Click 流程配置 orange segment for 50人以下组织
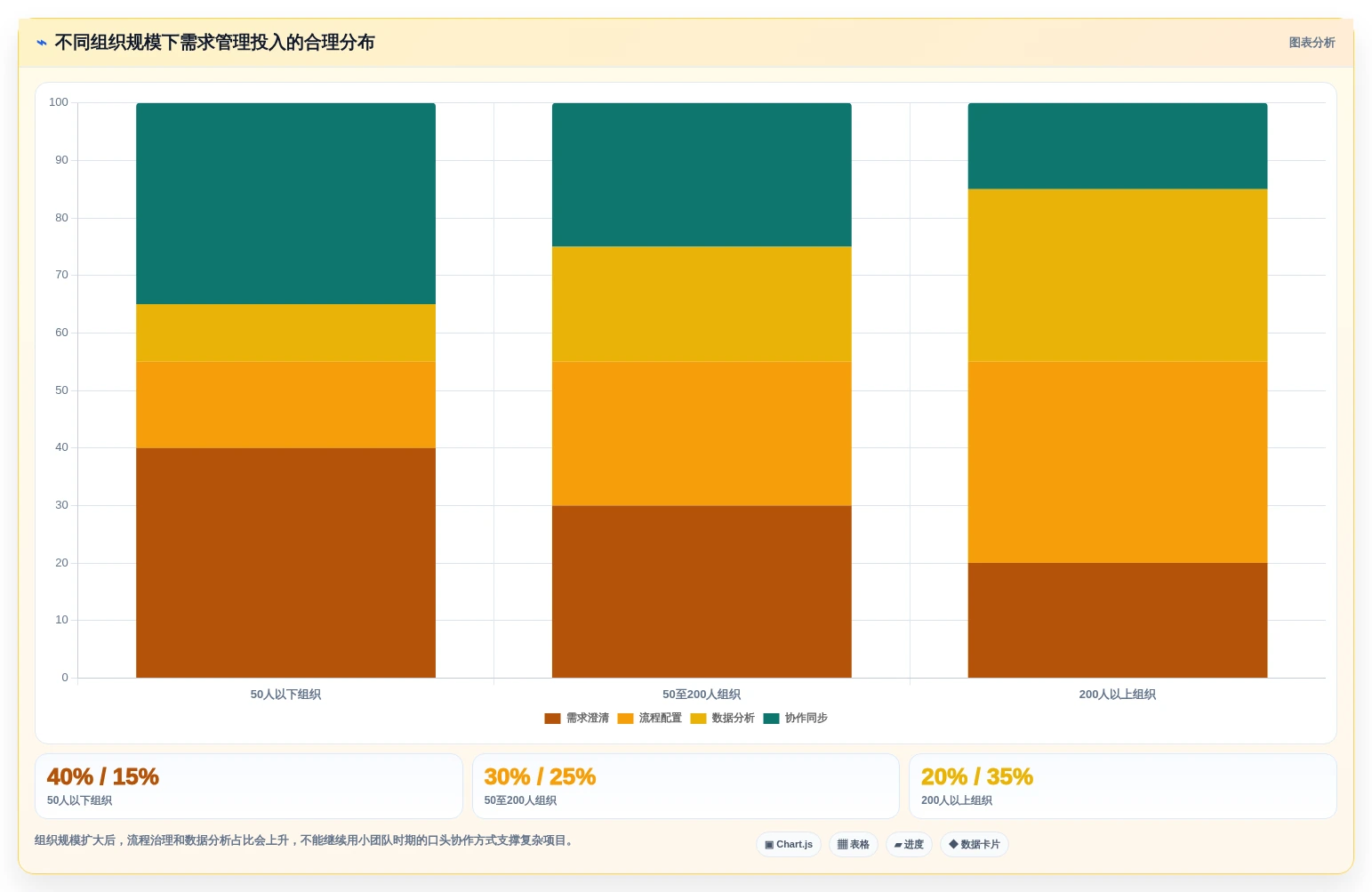 click(x=285, y=405)
